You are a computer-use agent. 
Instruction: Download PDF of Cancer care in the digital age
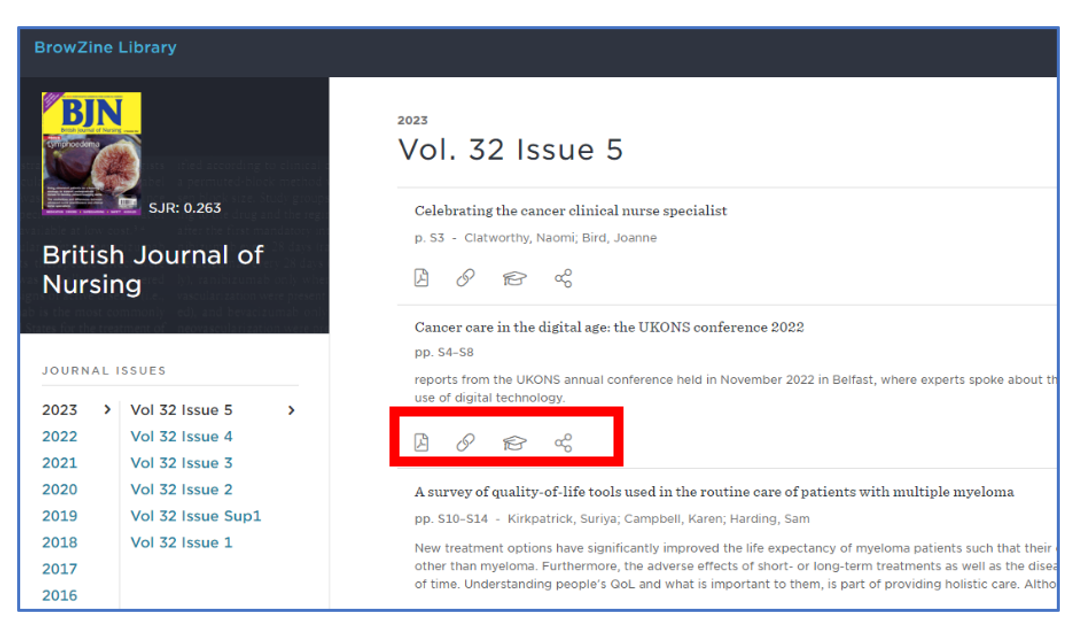click(x=421, y=442)
